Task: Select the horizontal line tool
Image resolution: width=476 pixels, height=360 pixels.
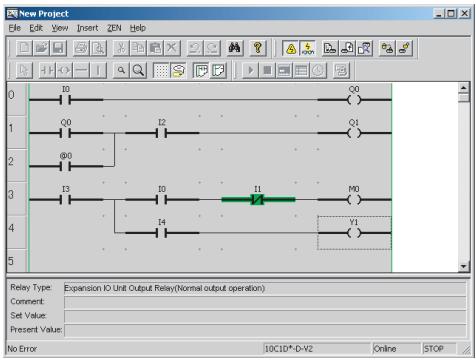Action: (x=81, y=70)
